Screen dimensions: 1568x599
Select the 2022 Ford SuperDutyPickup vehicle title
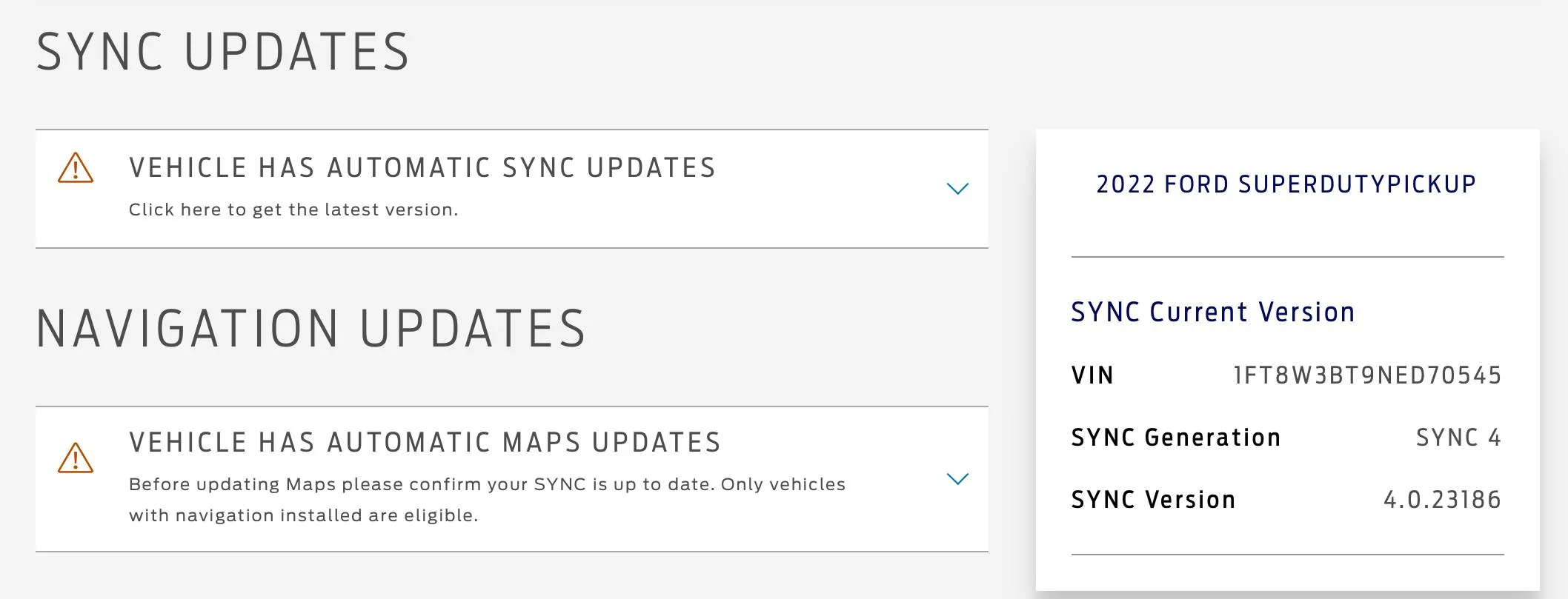(1286, 184)
